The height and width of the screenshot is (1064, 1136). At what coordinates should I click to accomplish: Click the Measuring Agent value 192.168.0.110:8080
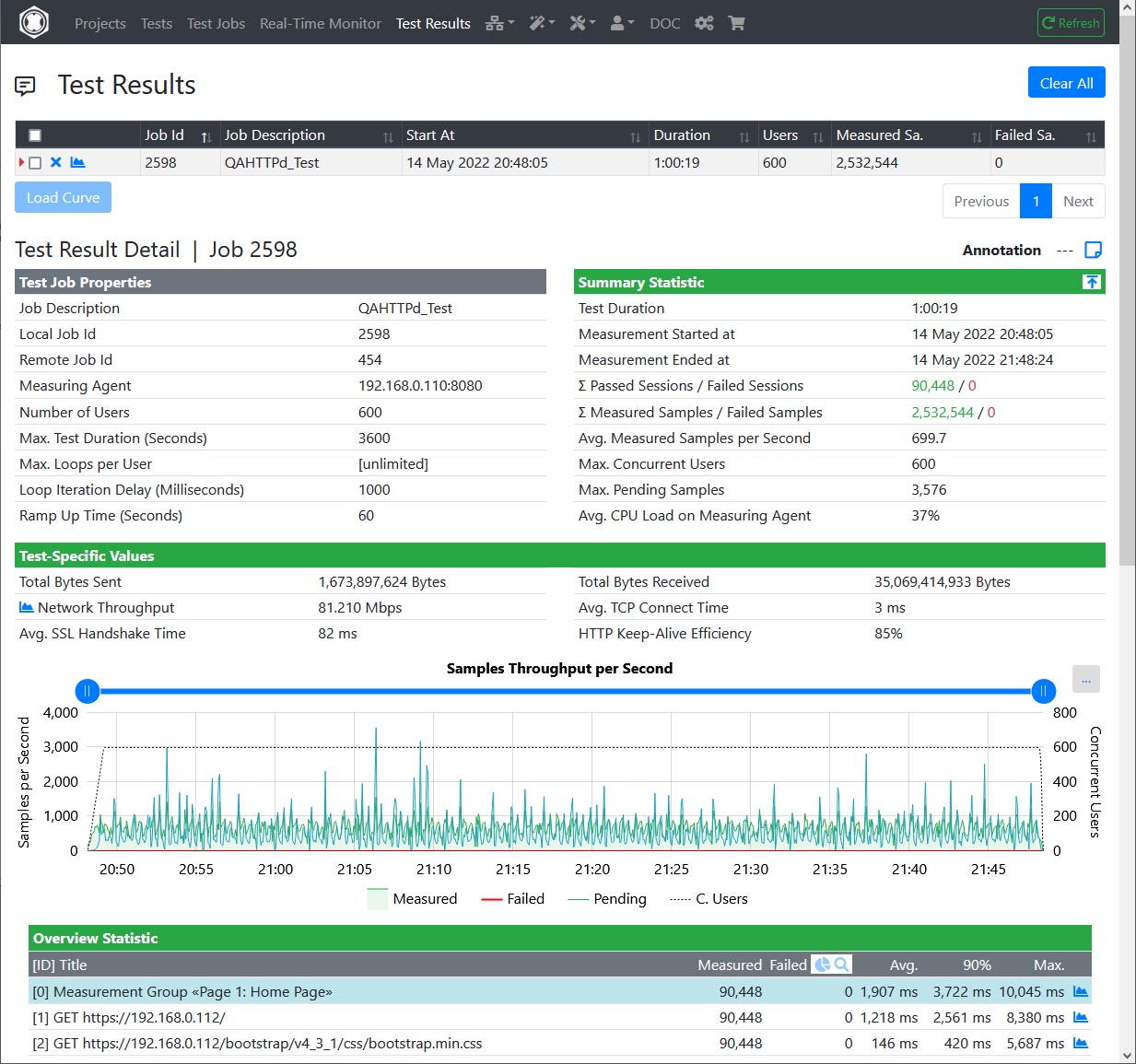tap(420, 386)
